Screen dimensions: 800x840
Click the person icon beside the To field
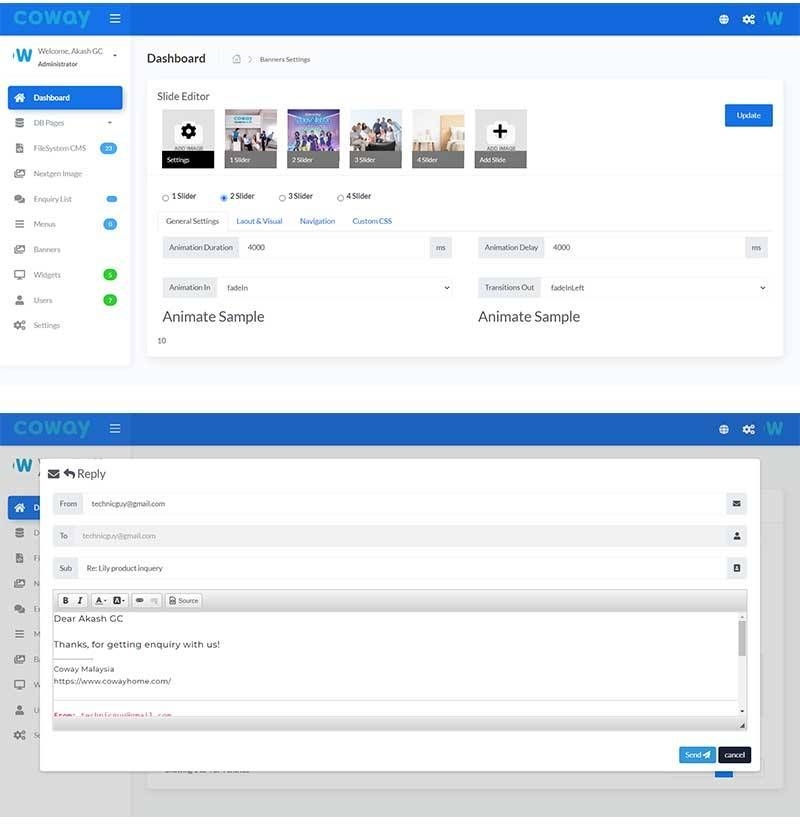(x=736, y=536)
